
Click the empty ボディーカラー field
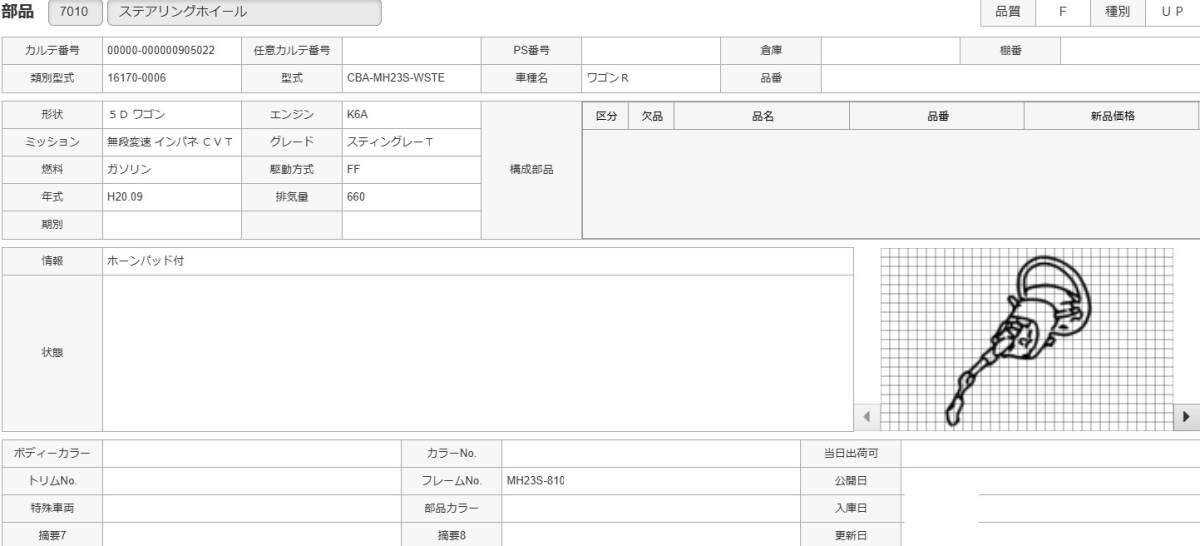click(x=252, y=454)
